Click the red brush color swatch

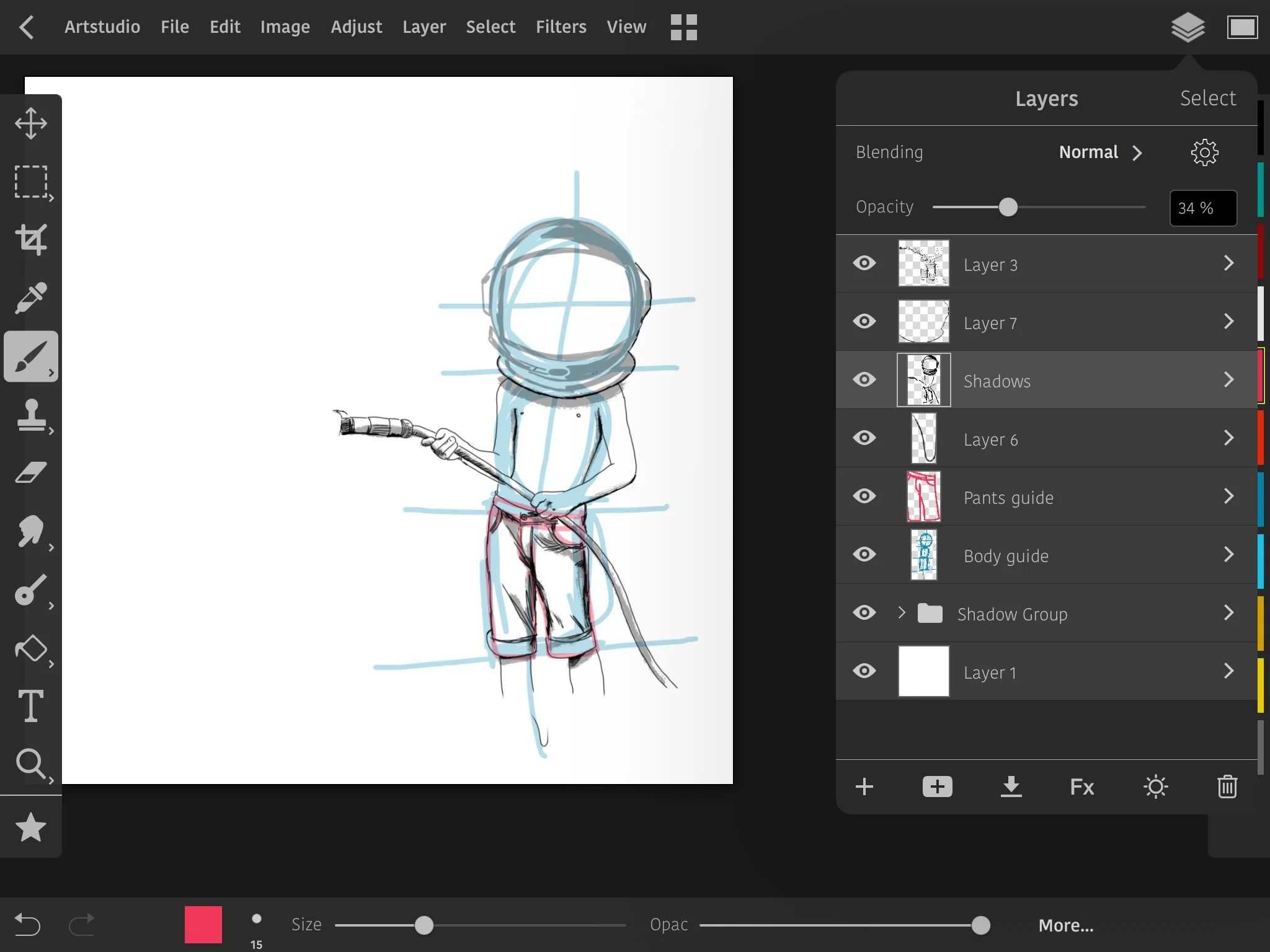(x=203, y=925)
